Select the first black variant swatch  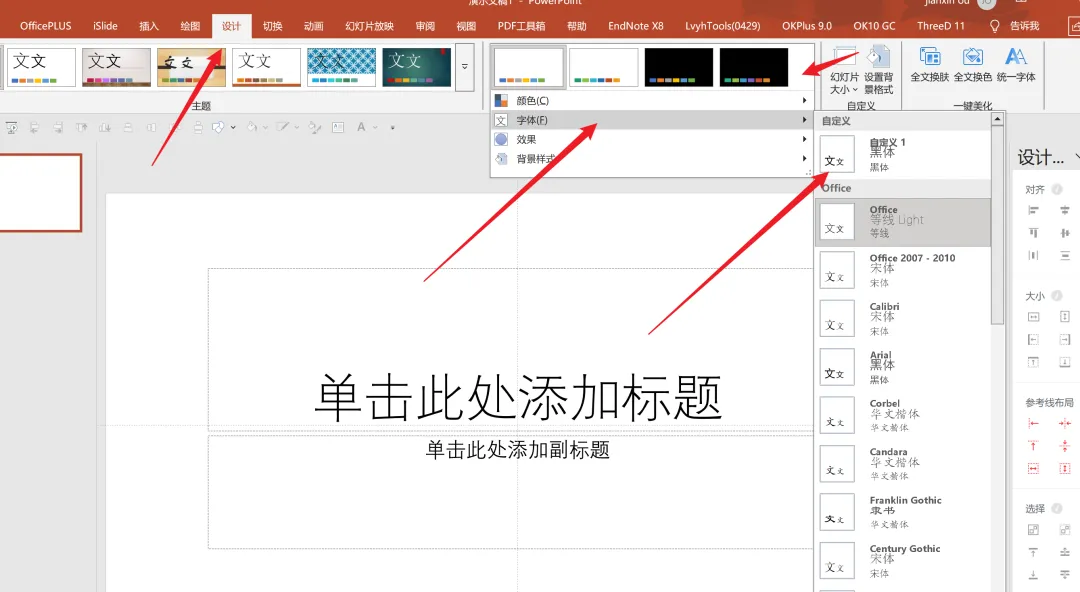coord(678,67)
